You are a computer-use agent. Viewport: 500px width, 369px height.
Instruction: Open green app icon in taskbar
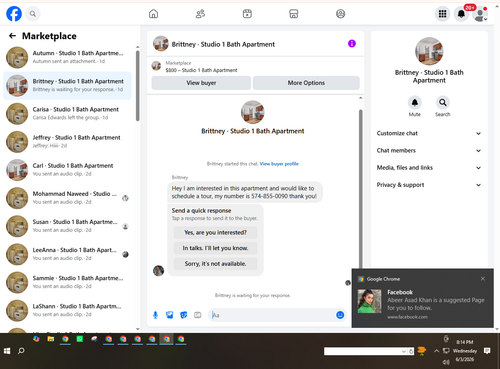point(80,339)
